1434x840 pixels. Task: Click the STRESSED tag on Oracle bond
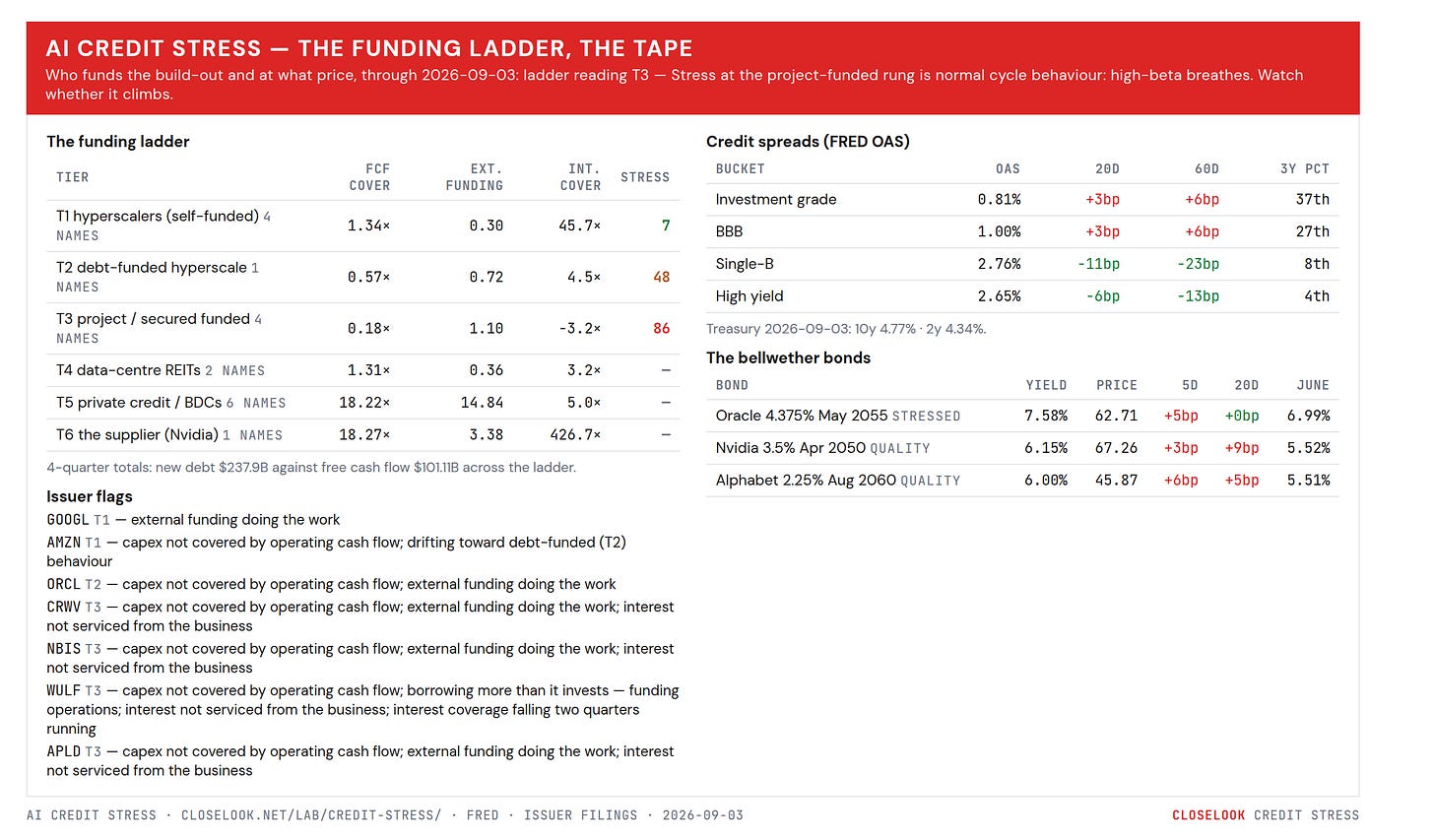926,417
